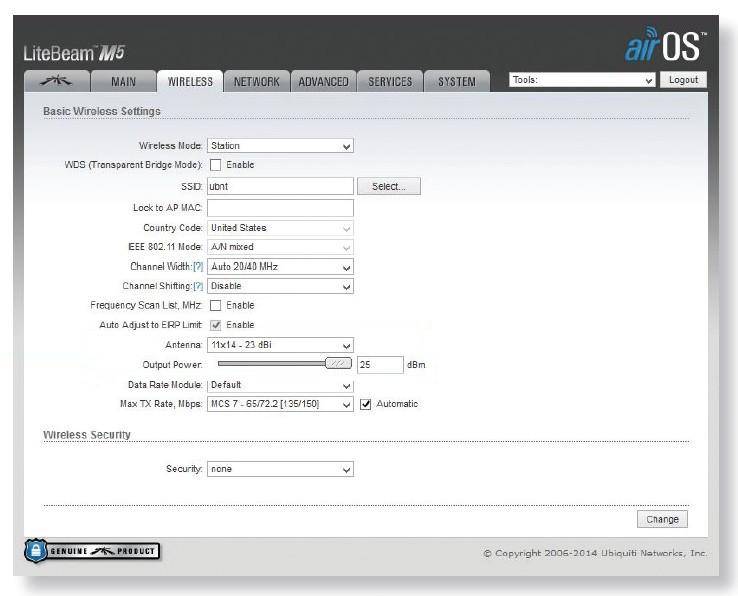Viewport: 738px width, 596px height.
Task: Go to the SYSTEM tab
Action: (x=456, y=82)
